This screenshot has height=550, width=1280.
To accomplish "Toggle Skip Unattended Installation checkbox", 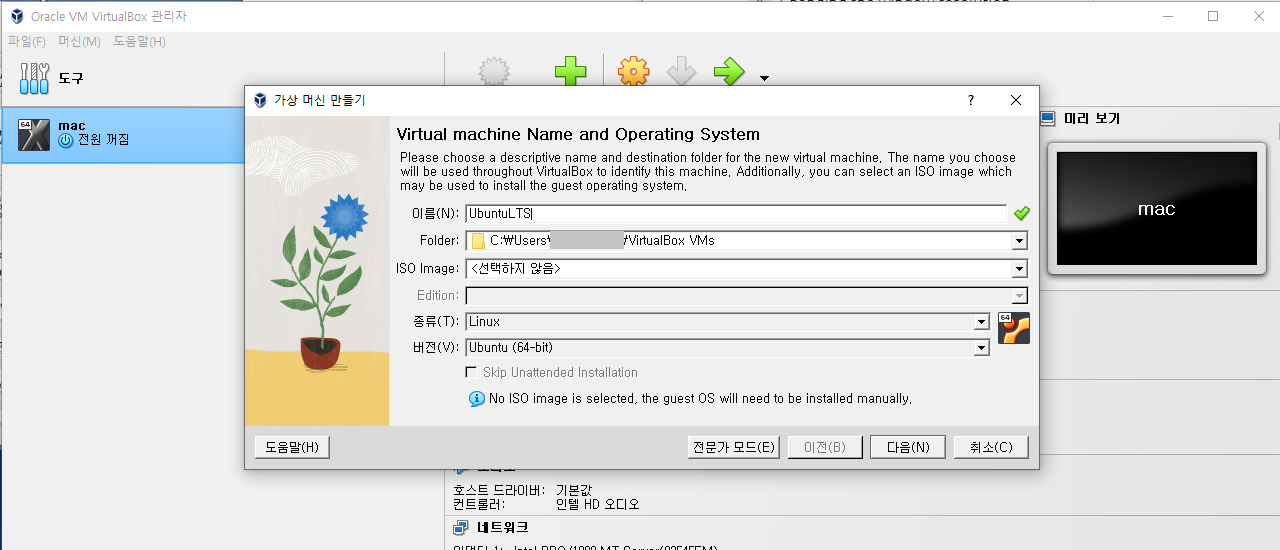I will point(472,372).
